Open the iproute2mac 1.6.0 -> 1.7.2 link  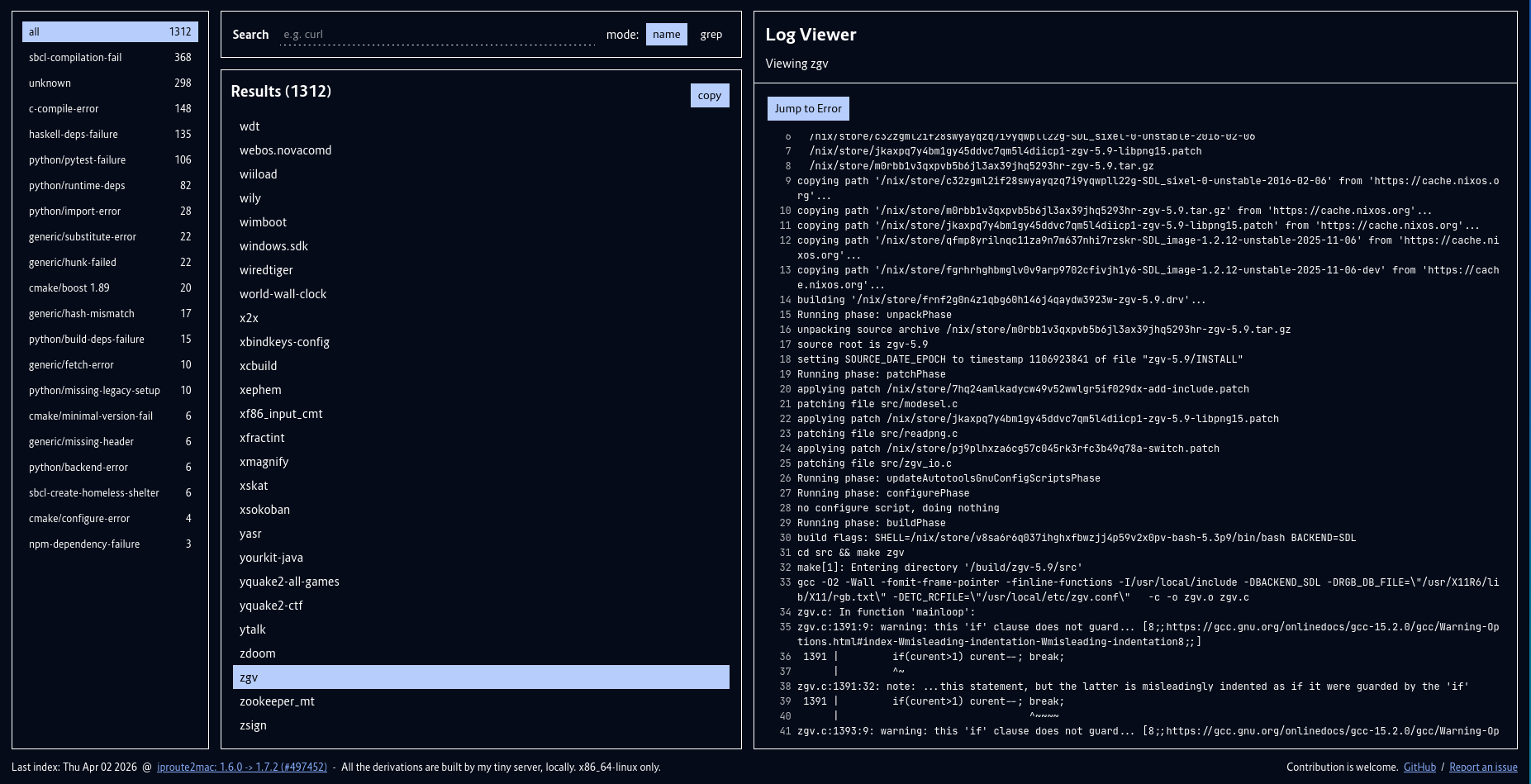242,767
